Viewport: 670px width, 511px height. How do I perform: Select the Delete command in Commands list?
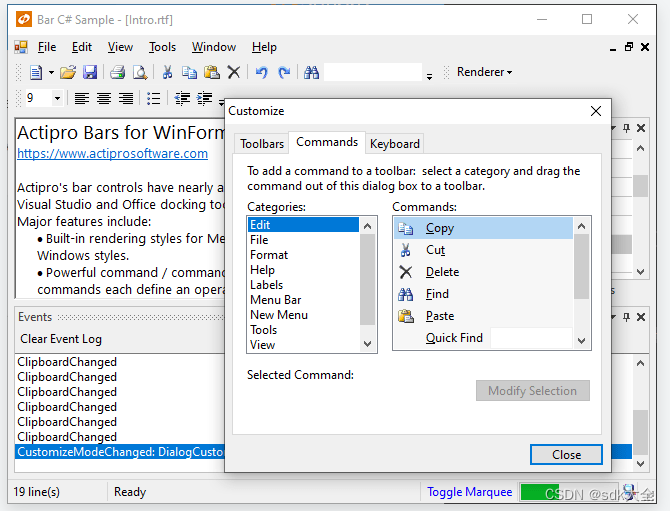[483, 272]
